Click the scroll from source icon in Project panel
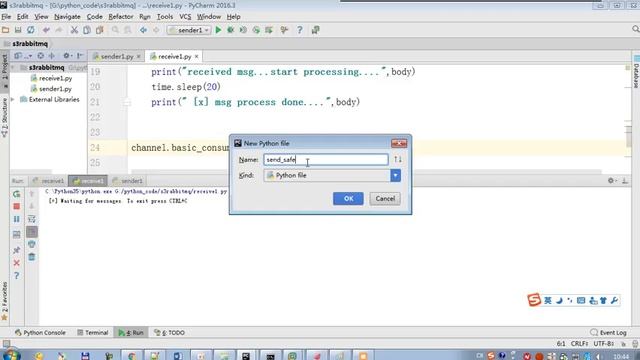Screen dimensions: 640x360 click(40, 56)
